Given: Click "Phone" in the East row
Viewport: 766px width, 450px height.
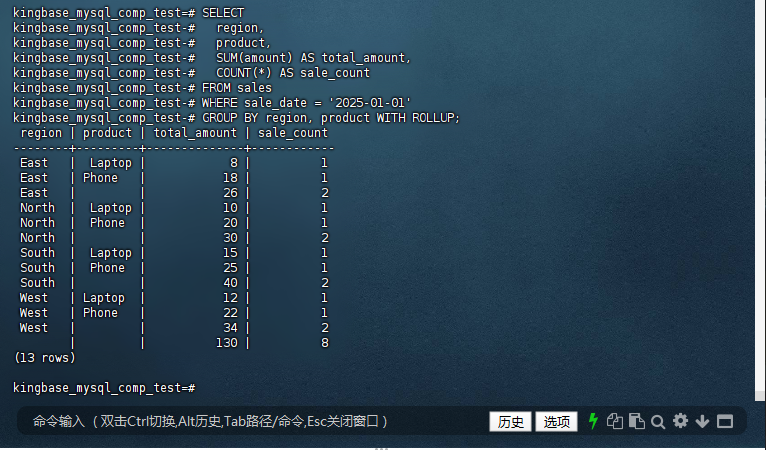Looking at the screenshot, I should (100, 178).
